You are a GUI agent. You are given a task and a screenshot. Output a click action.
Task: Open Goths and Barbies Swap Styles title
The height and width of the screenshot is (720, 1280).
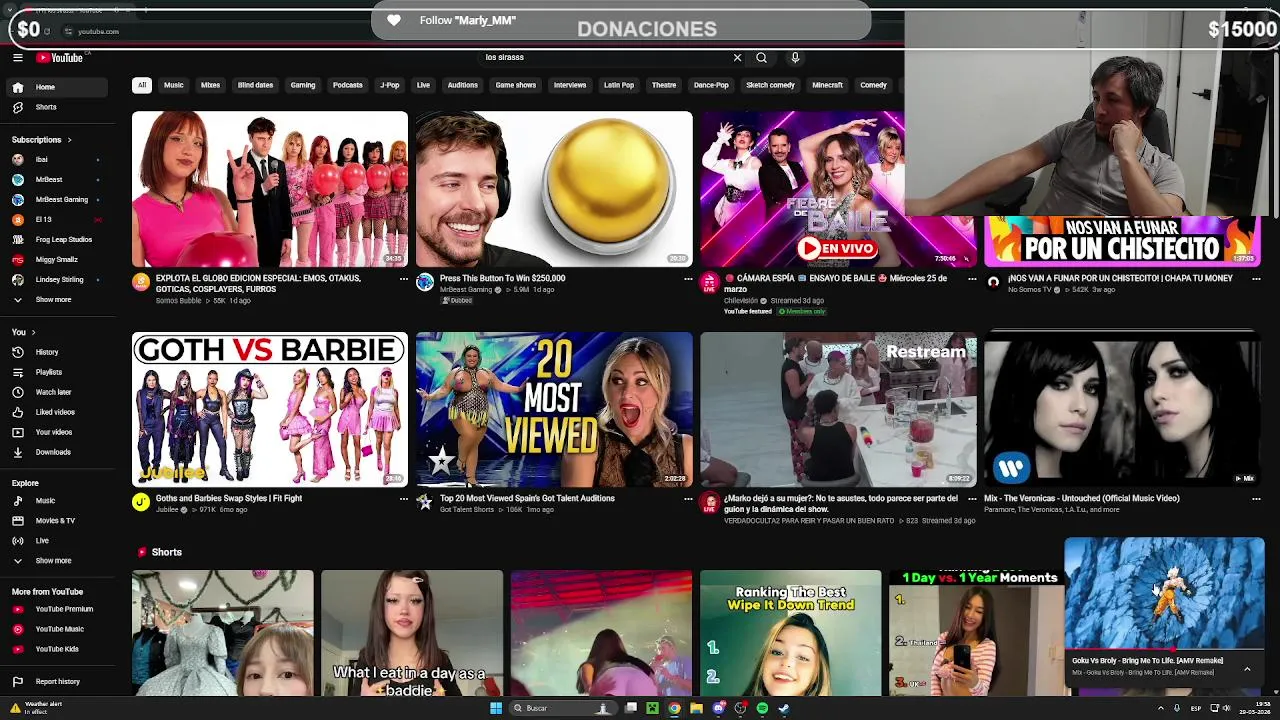[x=229, y=498]
